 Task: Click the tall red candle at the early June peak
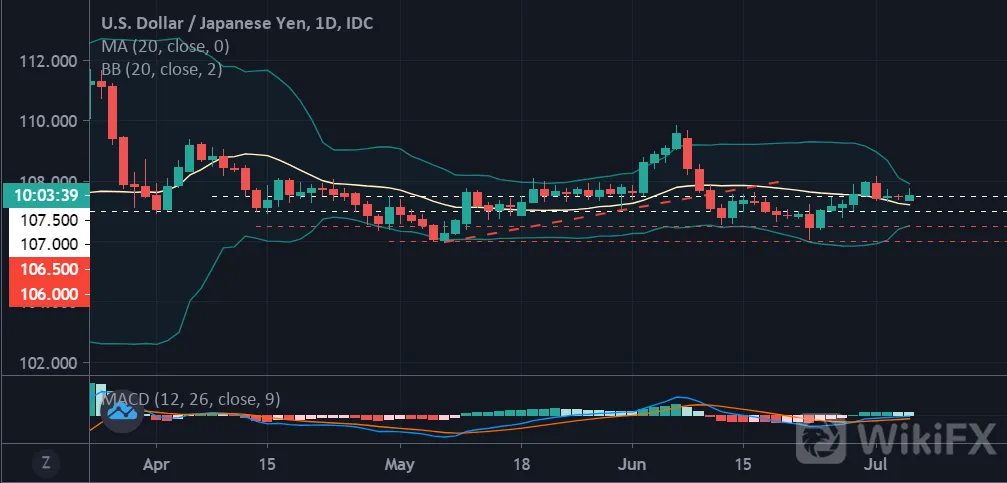(x=687, y=155)
